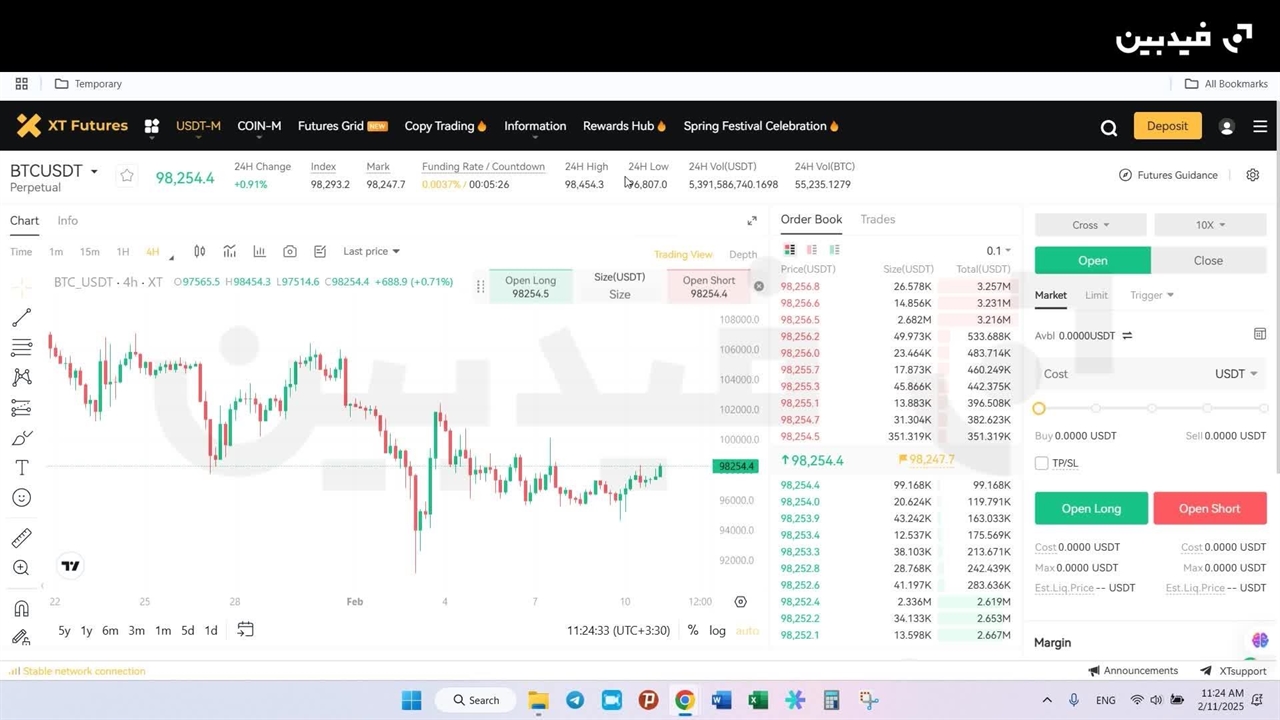Select the trend line drawing tool
This screenshot has width=1280, height=720.
pos(21,318)
